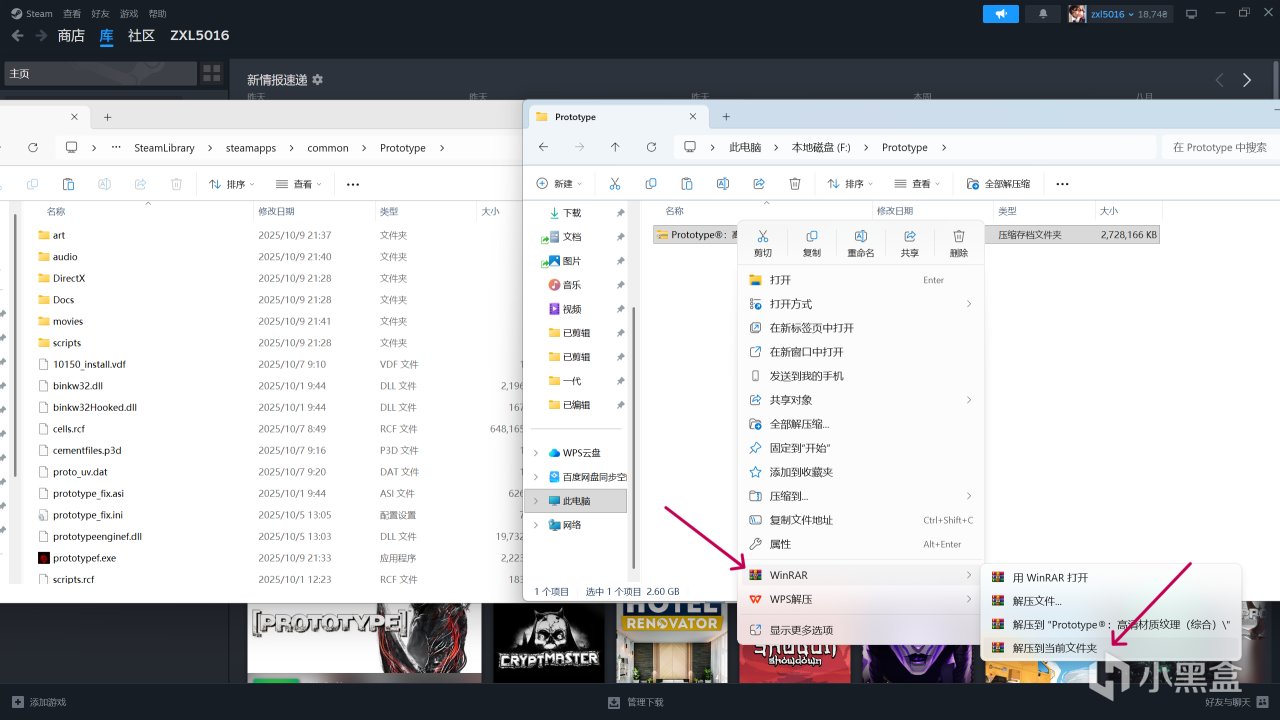Switch to the Steam 社区 tab

pyautogui.click(x=142, y=35)
